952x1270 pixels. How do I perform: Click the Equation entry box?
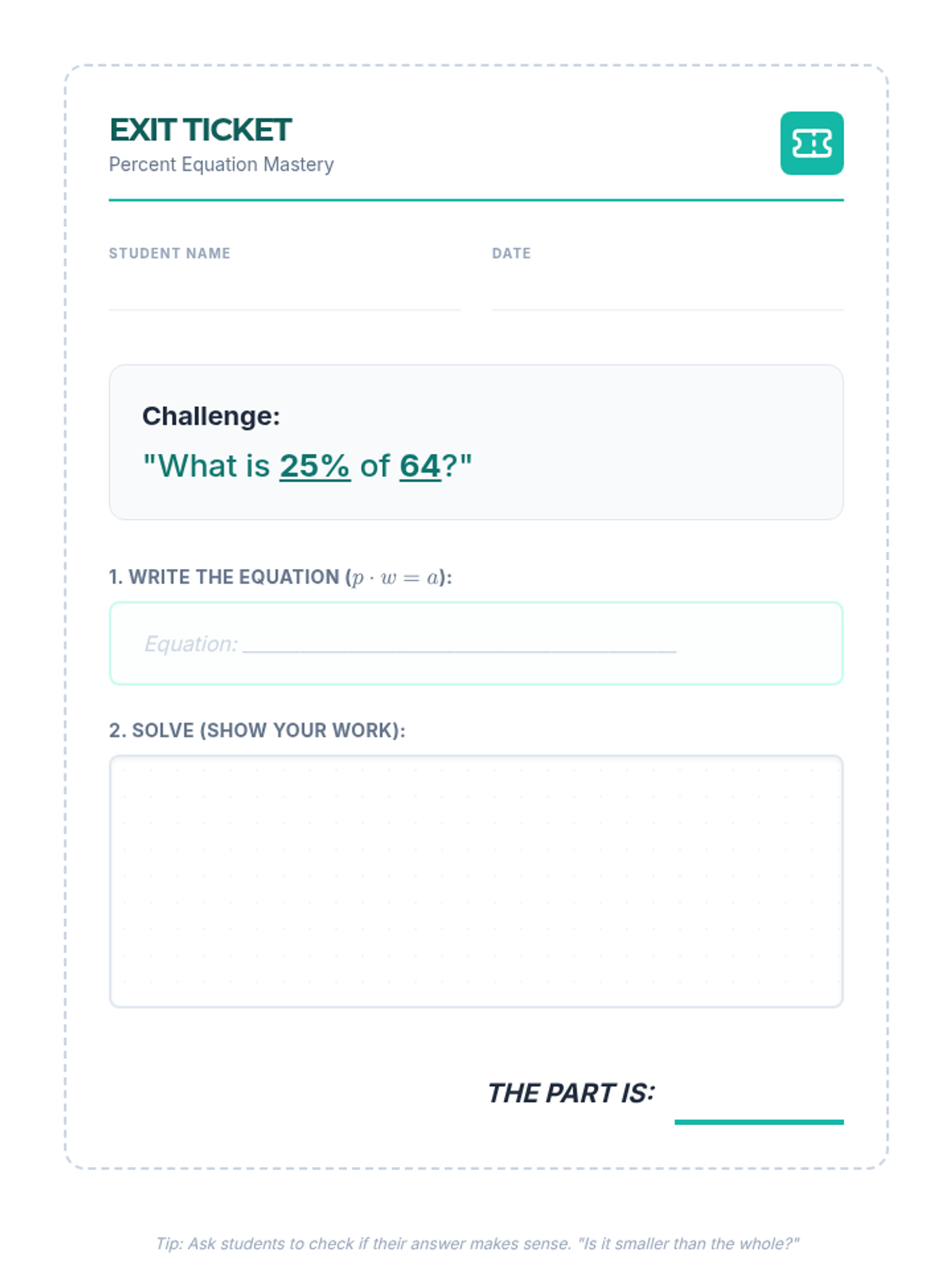(476, 643)
